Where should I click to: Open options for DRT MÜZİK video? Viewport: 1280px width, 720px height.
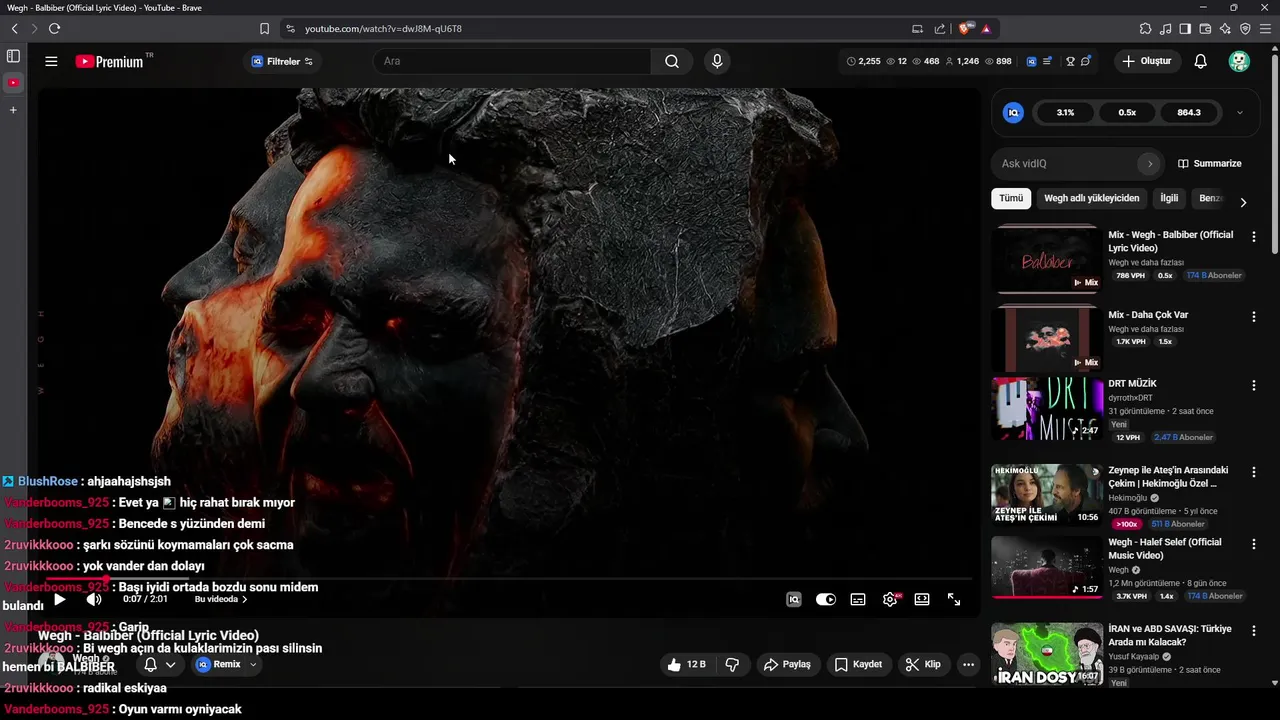[x=1254, y=386]
